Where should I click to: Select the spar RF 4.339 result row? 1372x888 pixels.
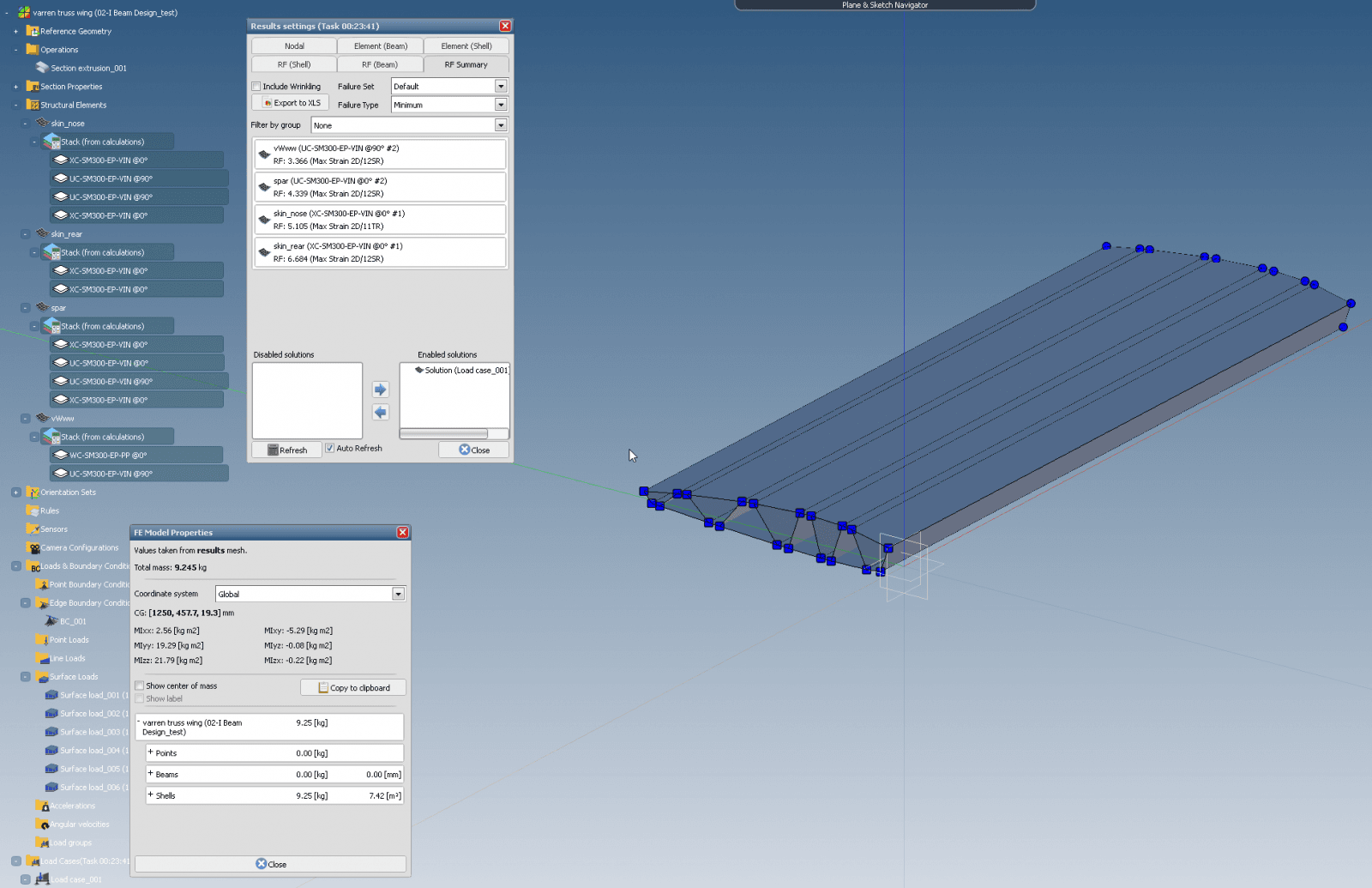[x=380, y=187]
